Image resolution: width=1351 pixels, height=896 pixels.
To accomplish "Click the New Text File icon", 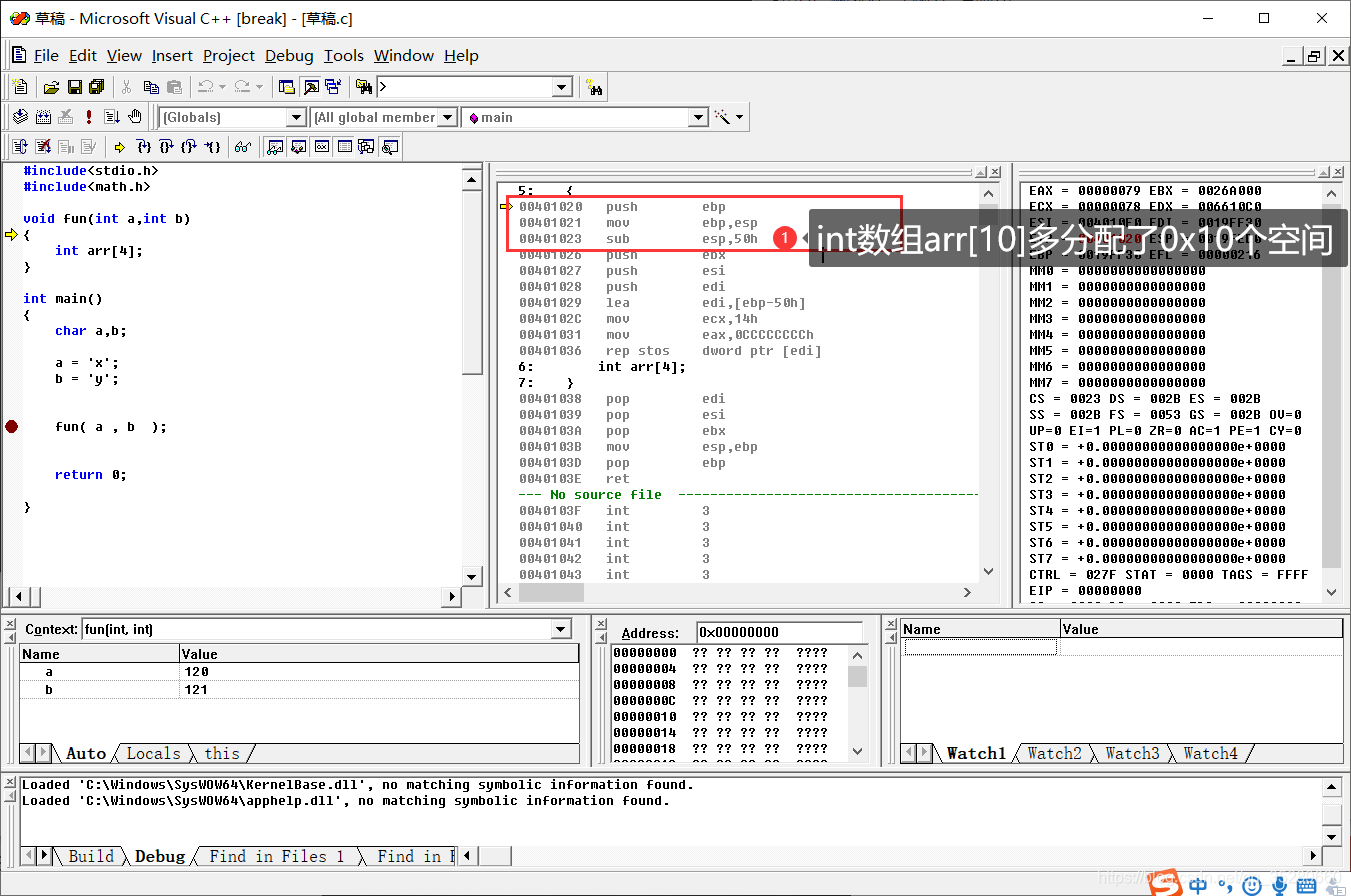I will point(19,87).
